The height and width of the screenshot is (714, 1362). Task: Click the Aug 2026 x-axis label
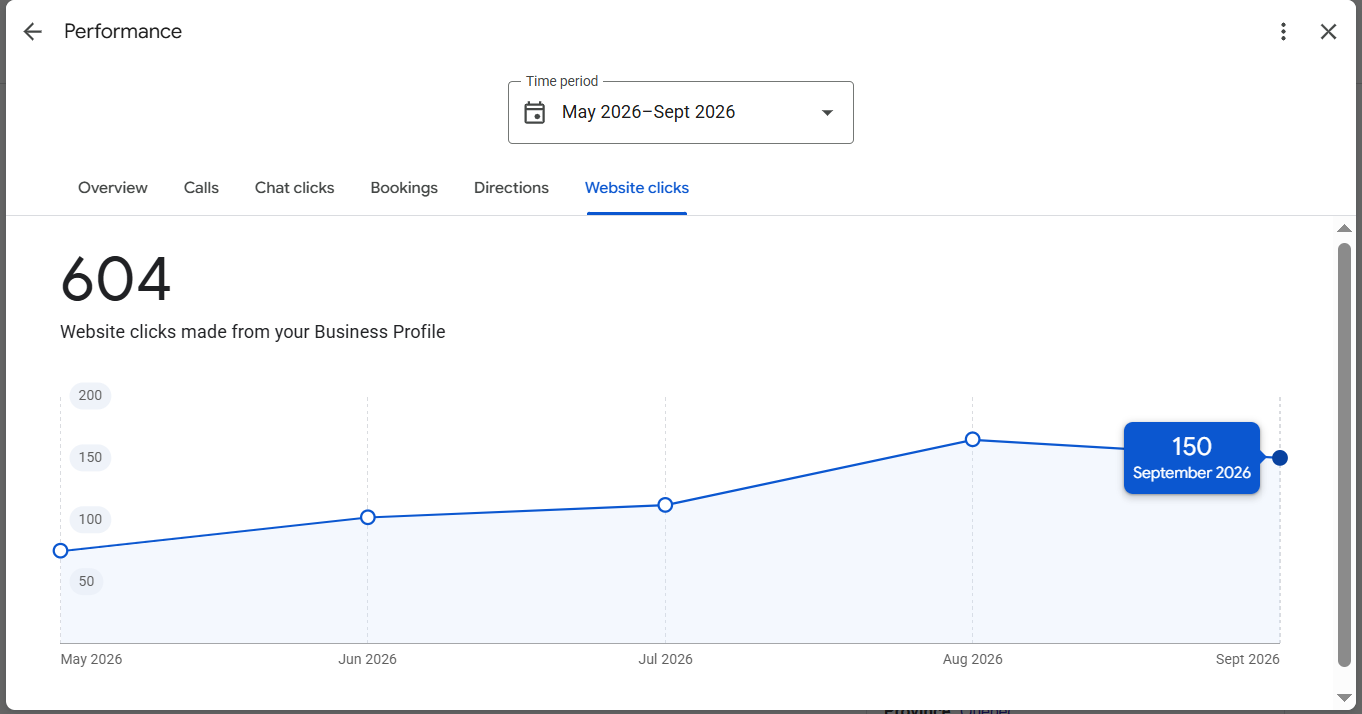(x=973, y=659)
